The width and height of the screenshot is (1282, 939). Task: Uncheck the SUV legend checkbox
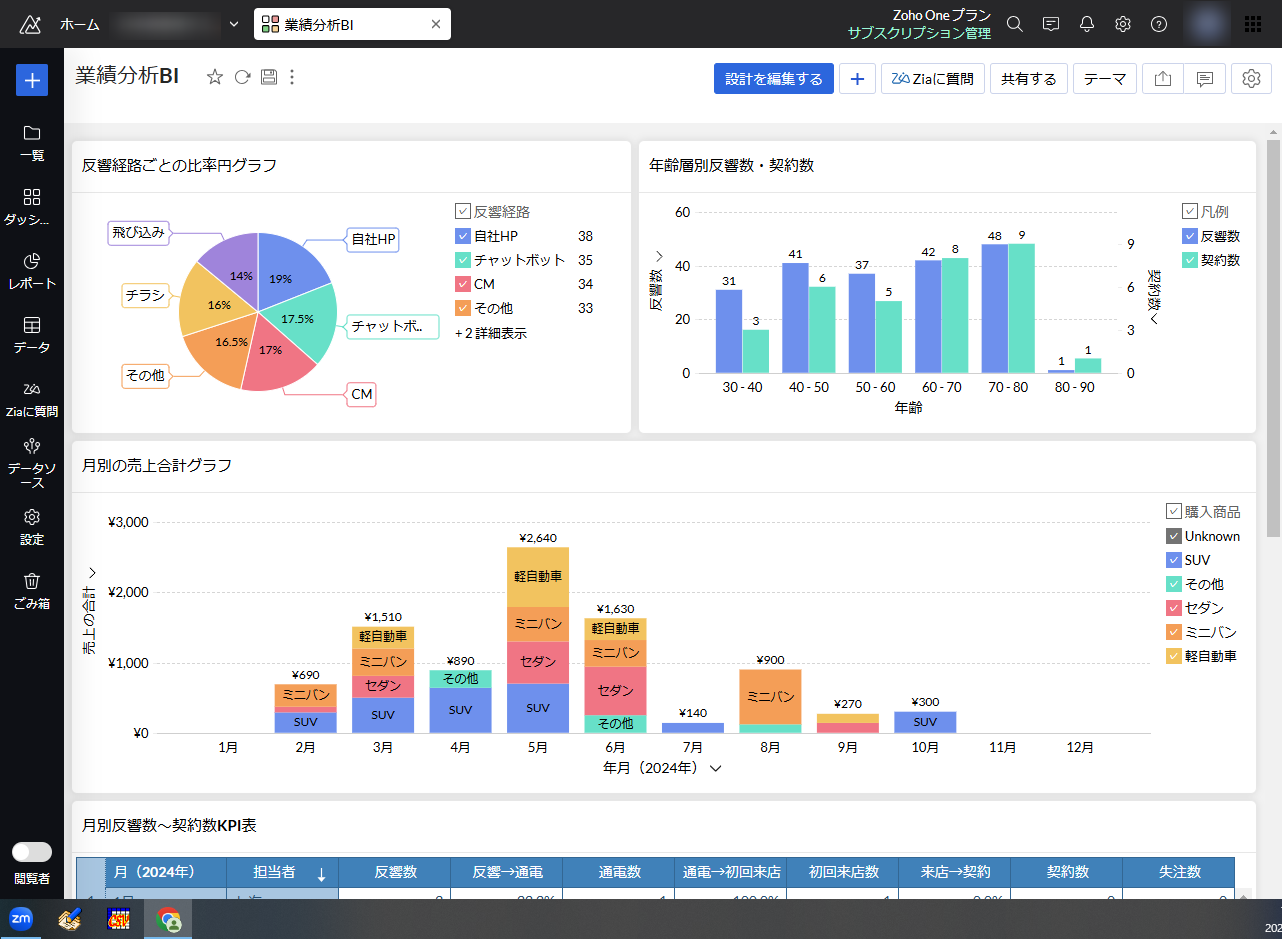point(1174,560)
